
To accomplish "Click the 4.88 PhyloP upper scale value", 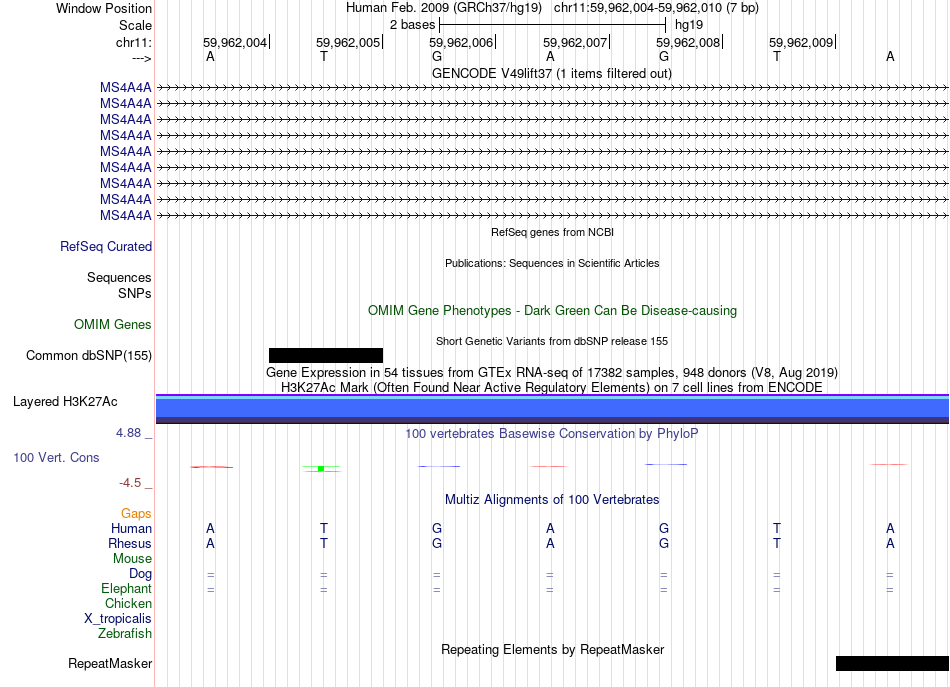I will [x=128, y=433].
